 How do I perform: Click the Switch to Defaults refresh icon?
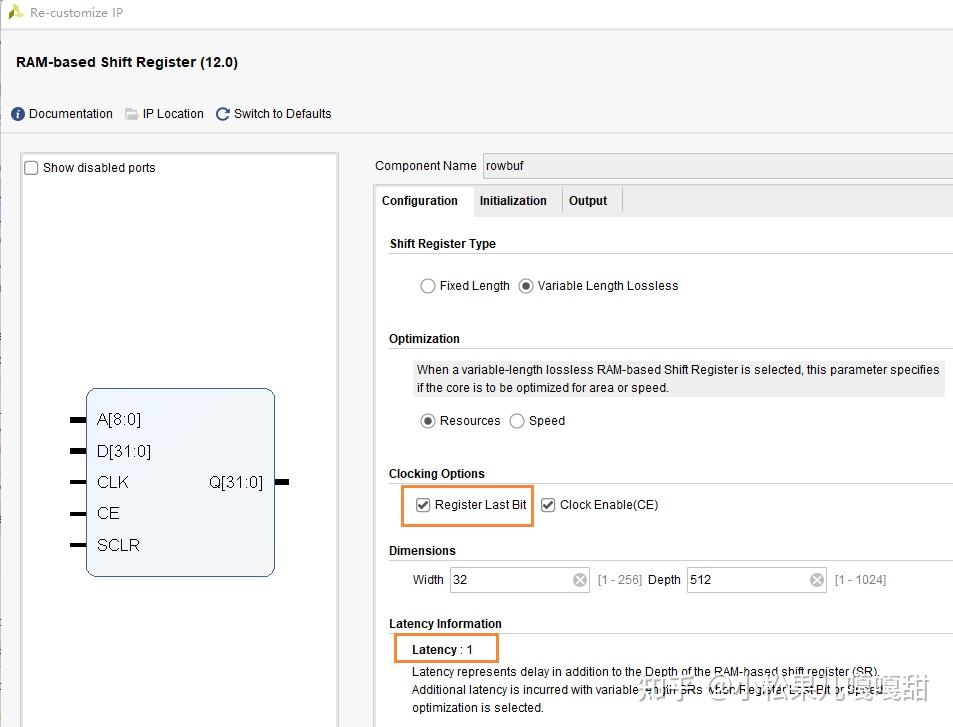(222, 114)
